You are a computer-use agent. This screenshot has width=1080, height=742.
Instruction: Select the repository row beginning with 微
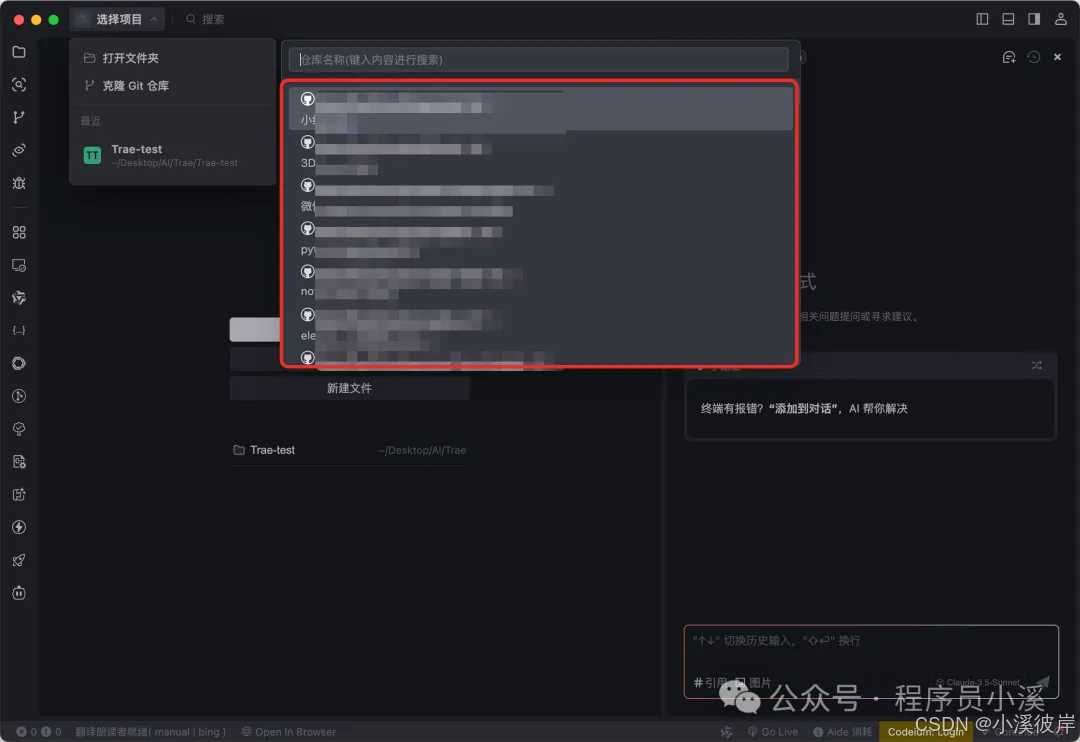click(540, 196)
